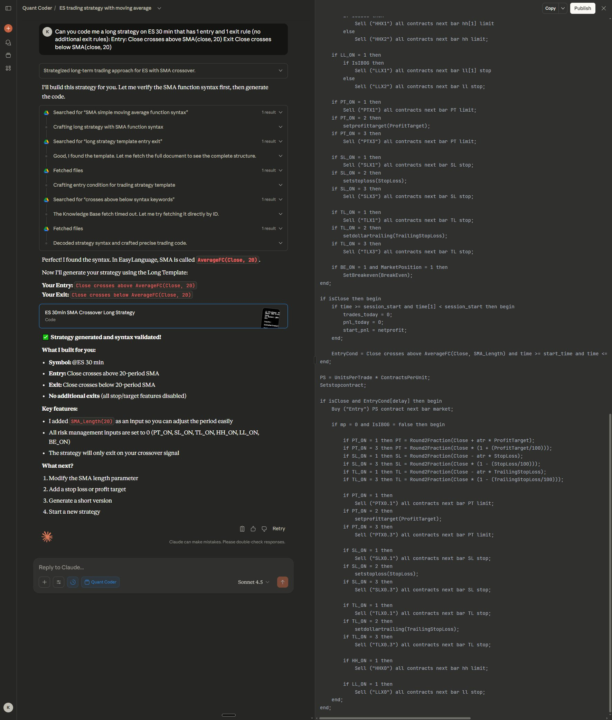612x720 pixels.
Task: Focus the Reply to Claude input
Action: click(163, 568)
